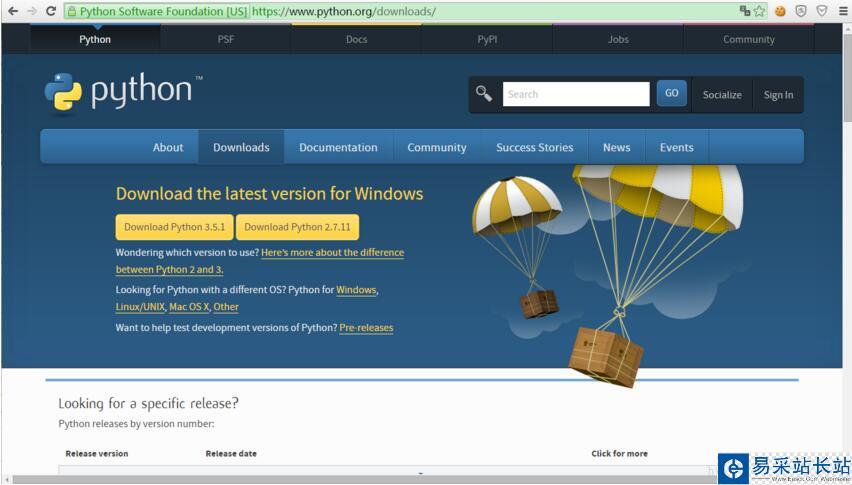Click the address bar URL
This screenshot has height=485, width=852.
point(344,11)
